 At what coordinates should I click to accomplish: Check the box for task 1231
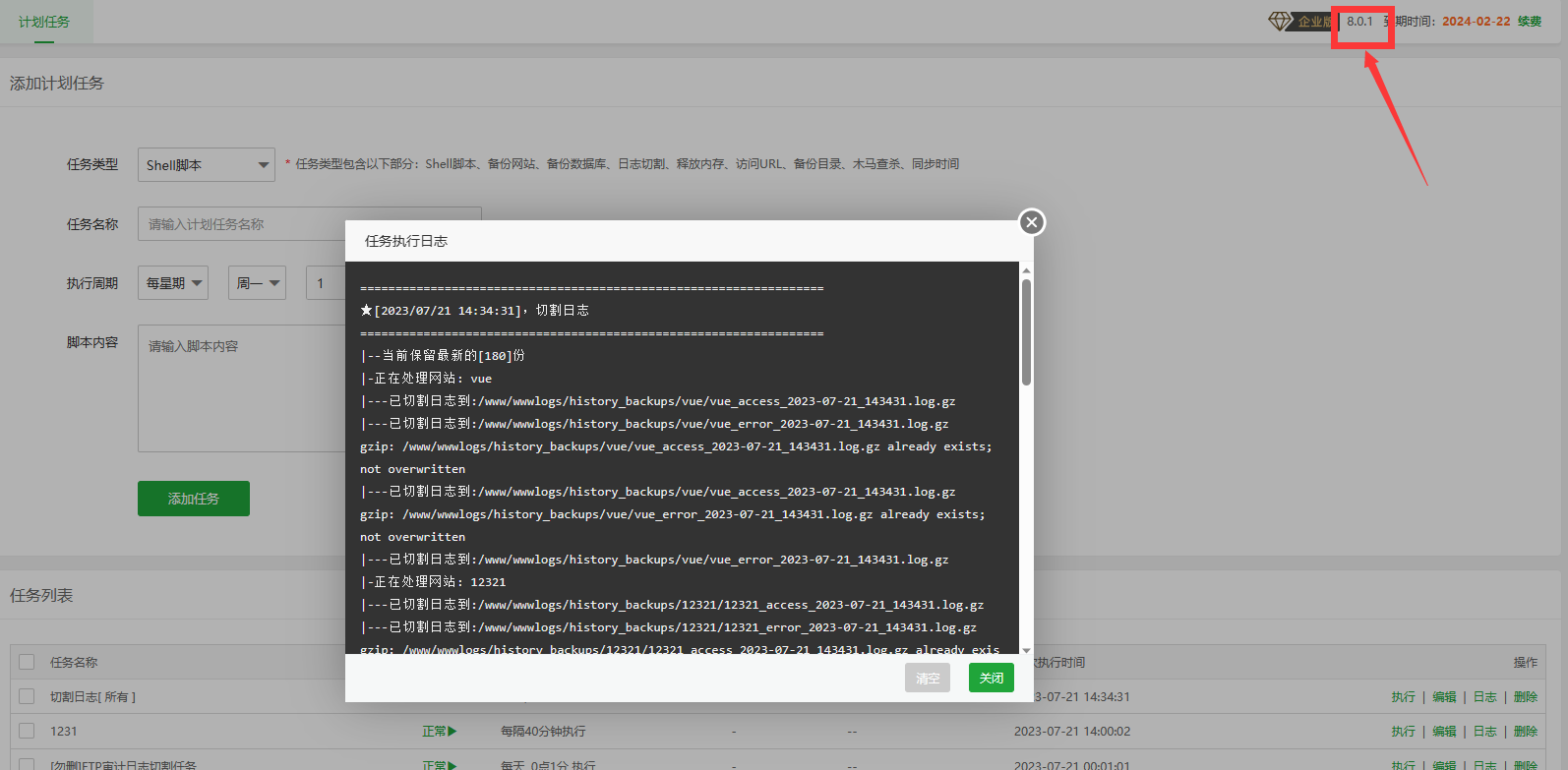[27, 731]
